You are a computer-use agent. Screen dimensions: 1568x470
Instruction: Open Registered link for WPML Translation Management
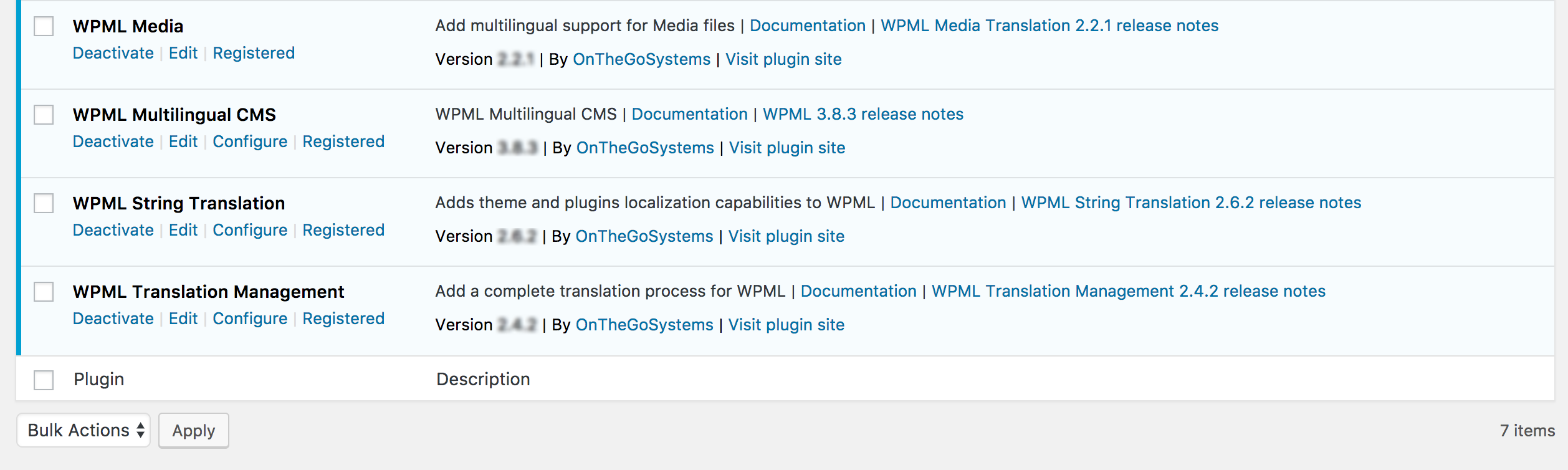[343, 319]
